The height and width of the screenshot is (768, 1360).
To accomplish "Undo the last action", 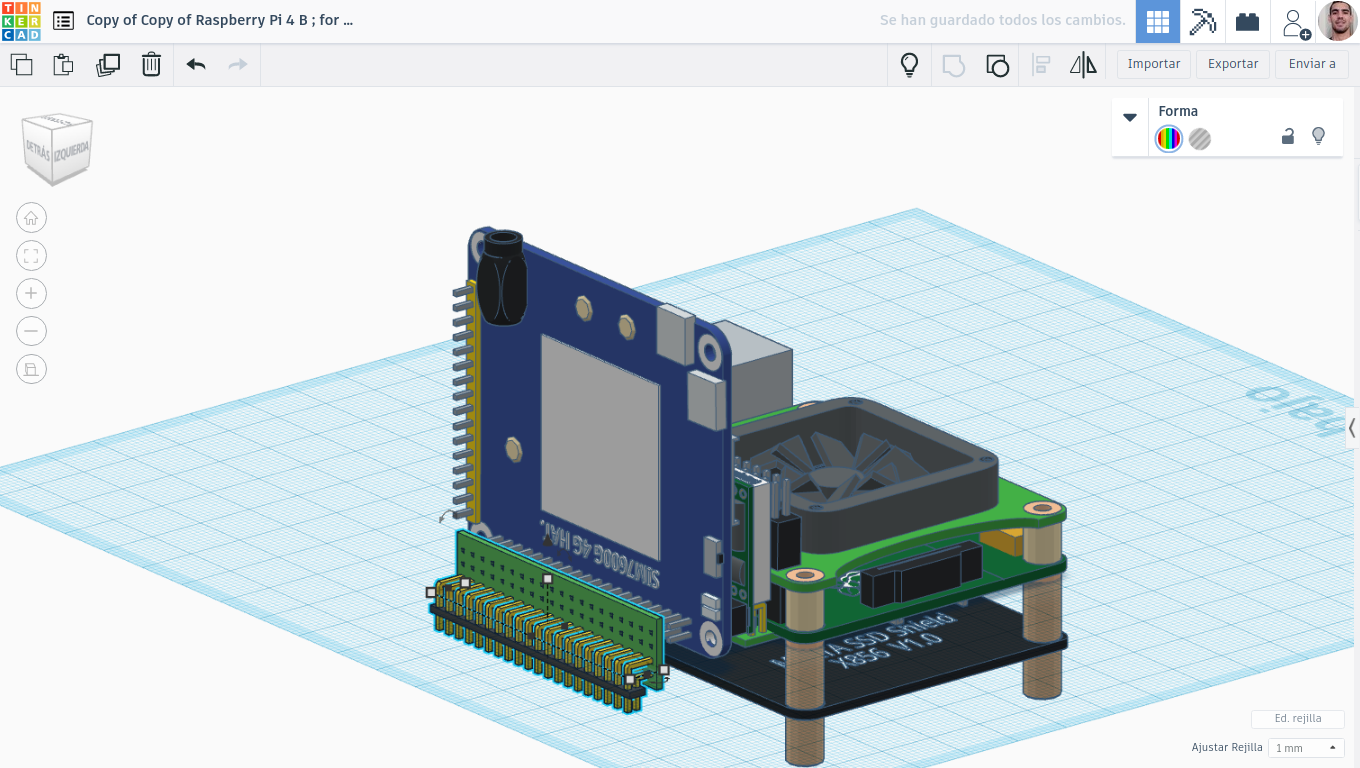I will point(196,65).
